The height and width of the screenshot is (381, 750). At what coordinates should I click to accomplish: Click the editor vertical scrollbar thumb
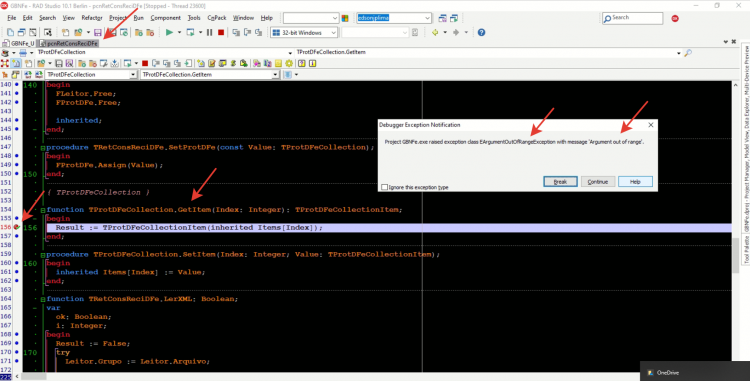(736, 255)
